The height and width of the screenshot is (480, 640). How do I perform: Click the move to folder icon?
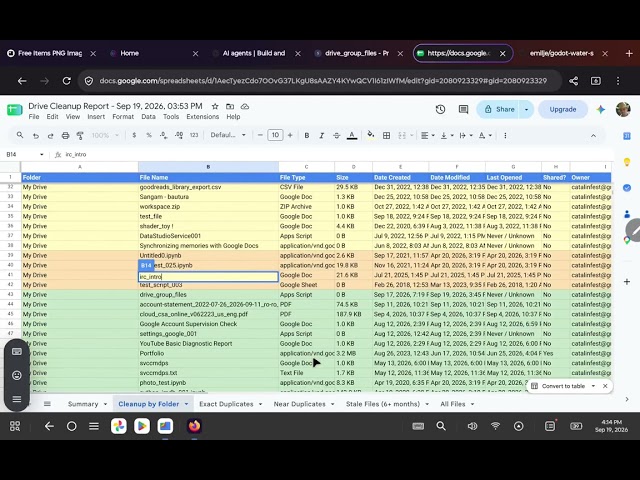pyautogui.click(x=230, y=107)
